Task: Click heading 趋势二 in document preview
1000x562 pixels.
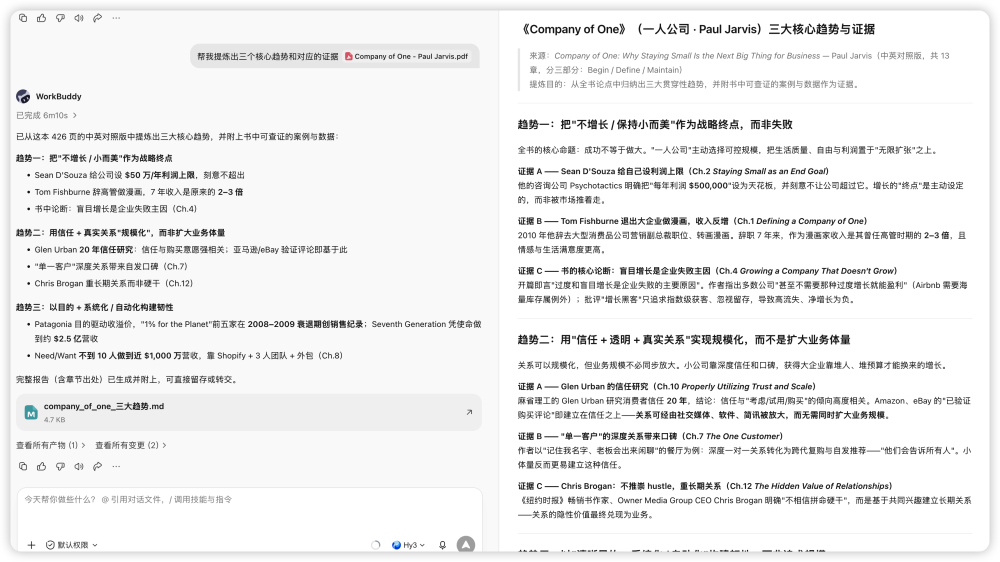Action: tap(684, 339)
